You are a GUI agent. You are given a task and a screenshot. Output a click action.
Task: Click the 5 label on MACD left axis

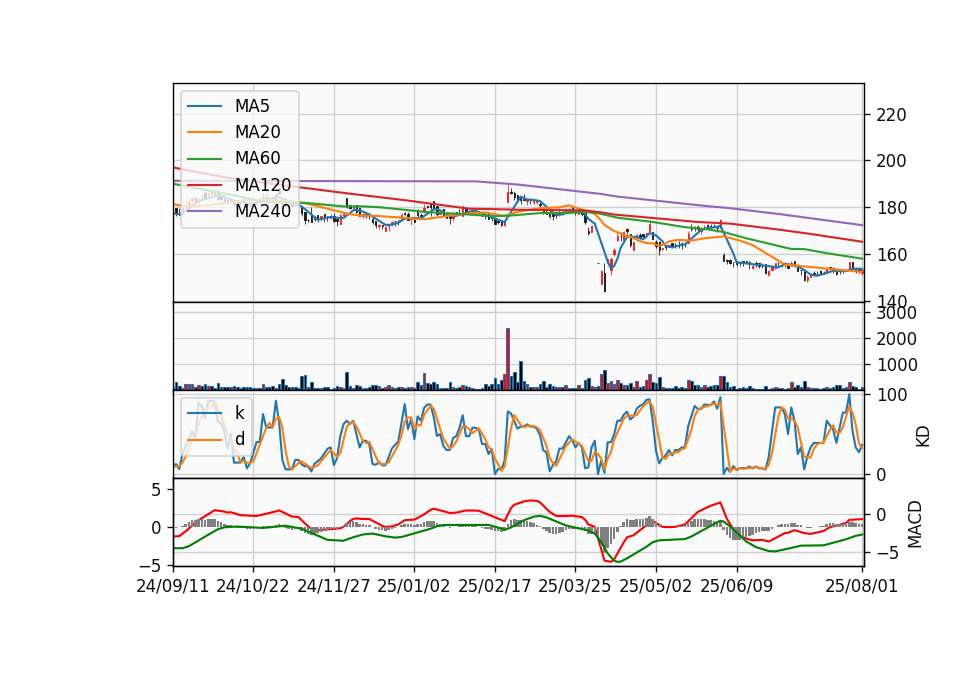(x=156, y=490)
